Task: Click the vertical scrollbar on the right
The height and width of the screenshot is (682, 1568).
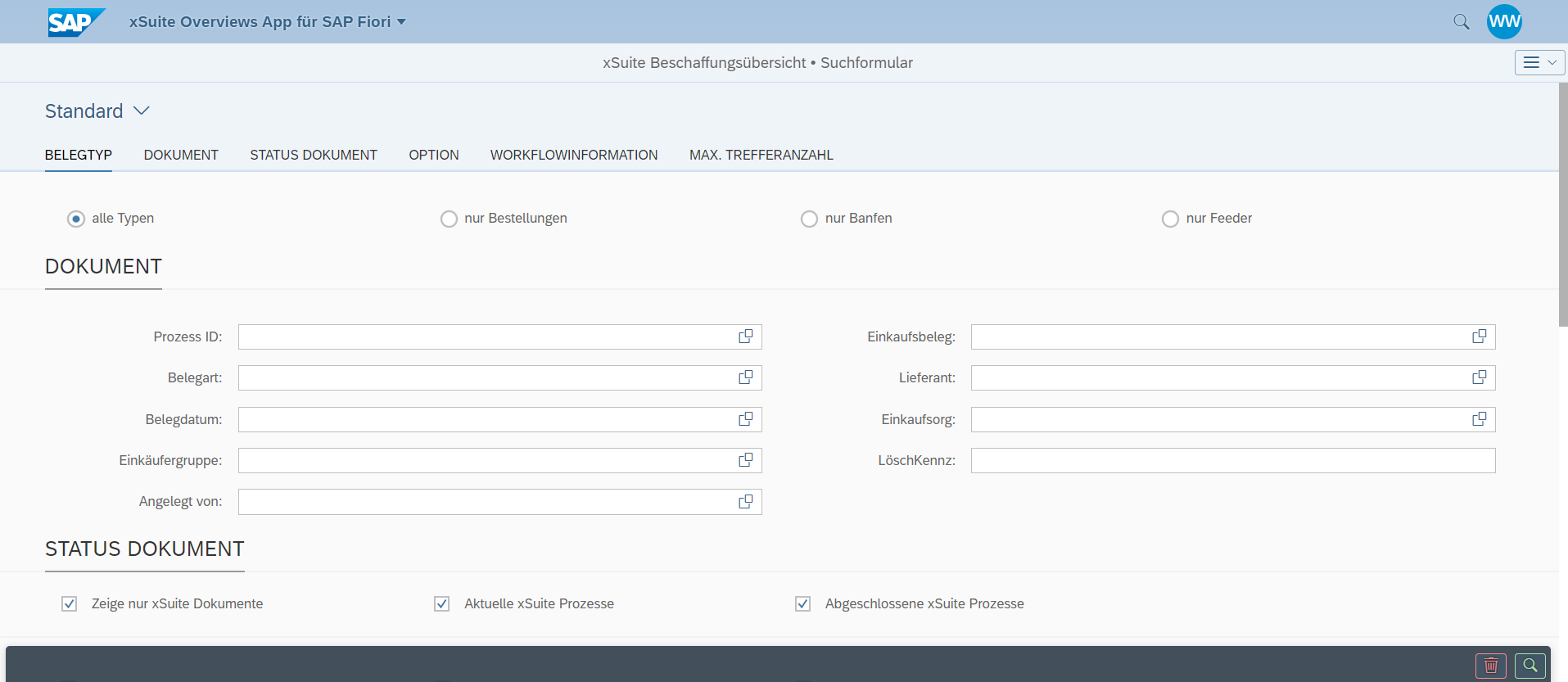Action: [x=1562, y=205]
